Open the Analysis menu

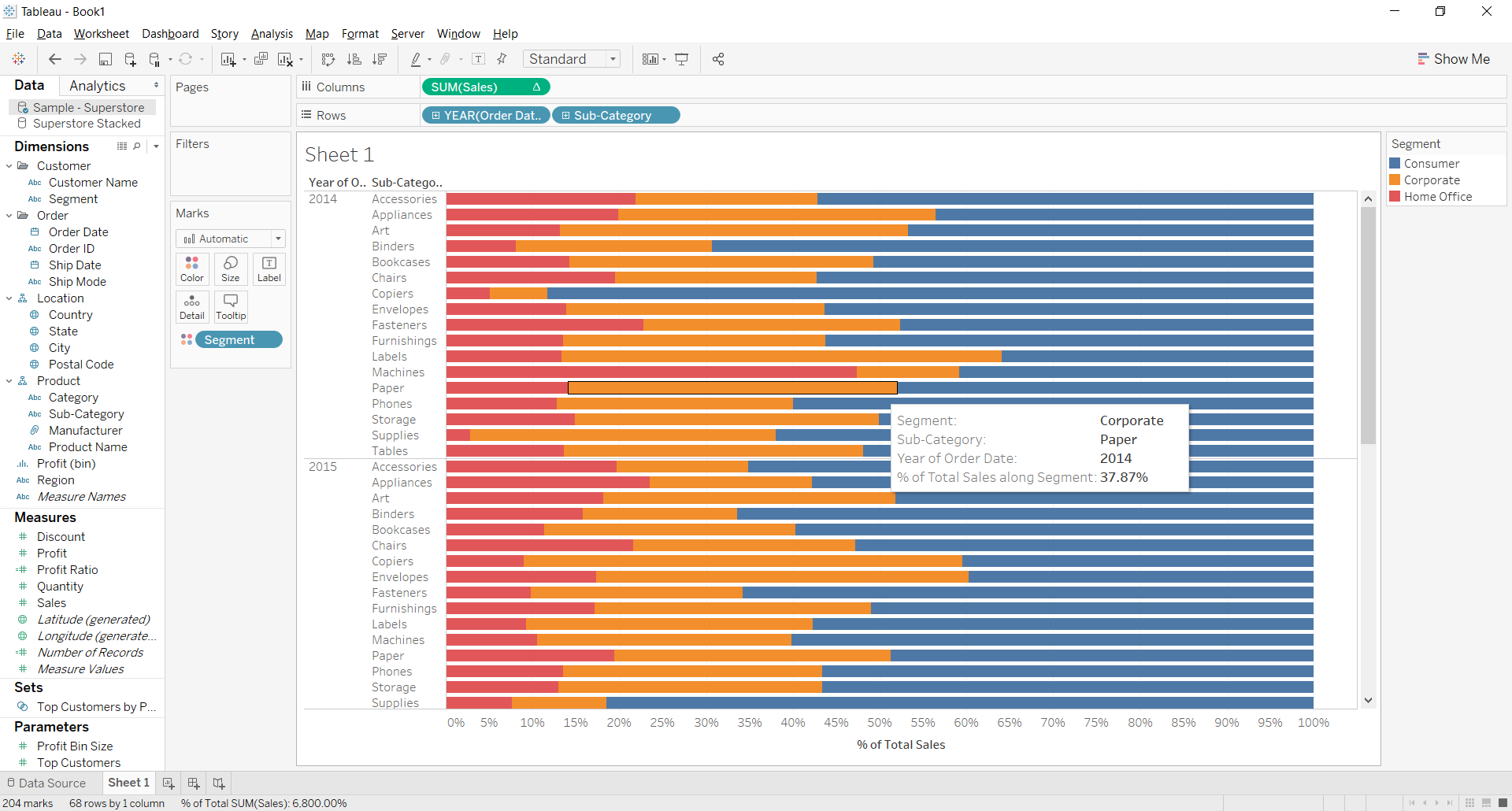pos(271,33)
